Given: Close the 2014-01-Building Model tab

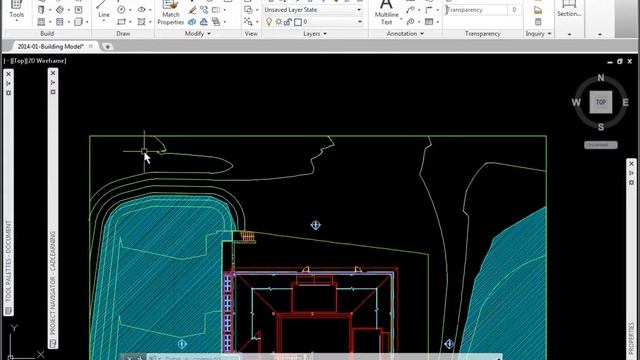Looking at the screenshot, I should 91,46.
